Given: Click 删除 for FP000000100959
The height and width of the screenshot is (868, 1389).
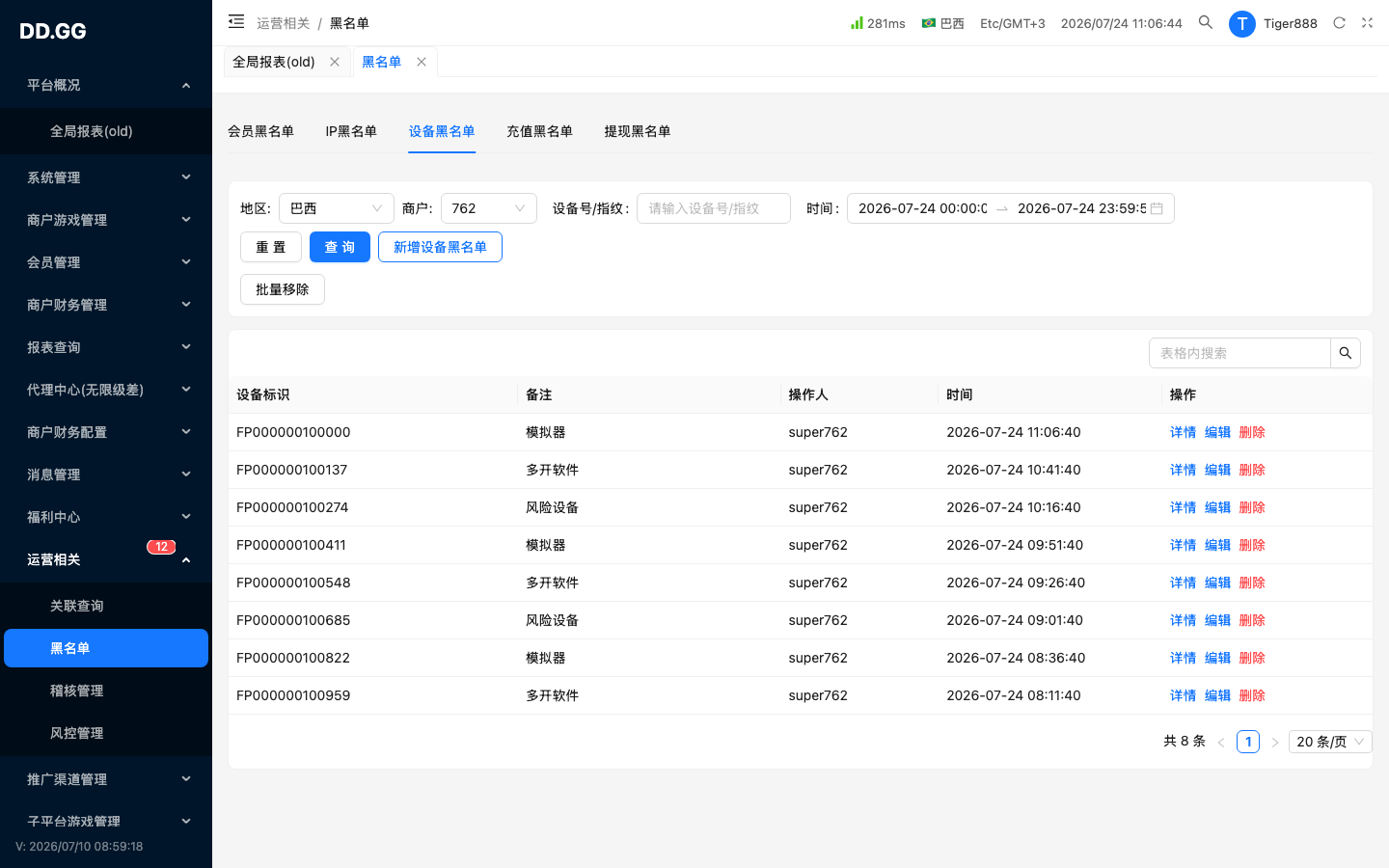Looking at the screenshot, I should coord(1252,695).
